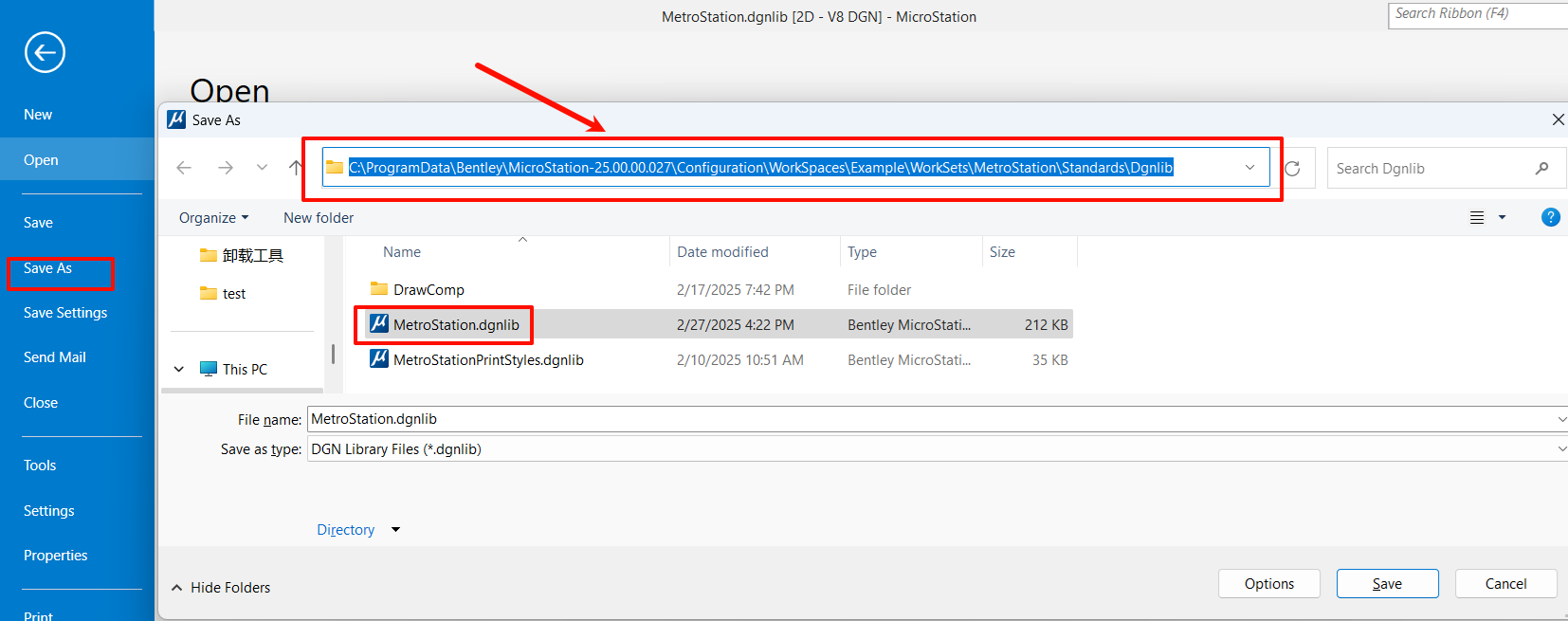
Task: Click the refresh icon beside address bar
Action: pos(1292,169)
